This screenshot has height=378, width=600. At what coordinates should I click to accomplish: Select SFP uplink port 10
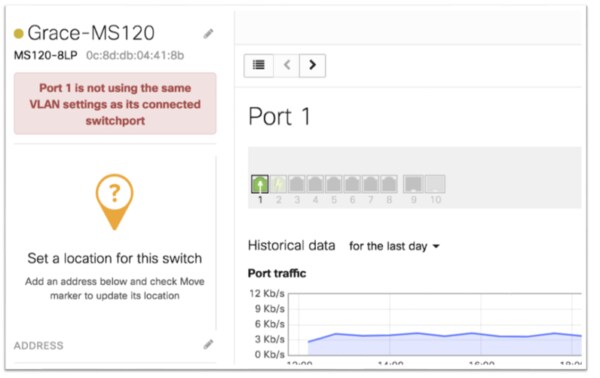pos(435,184)
